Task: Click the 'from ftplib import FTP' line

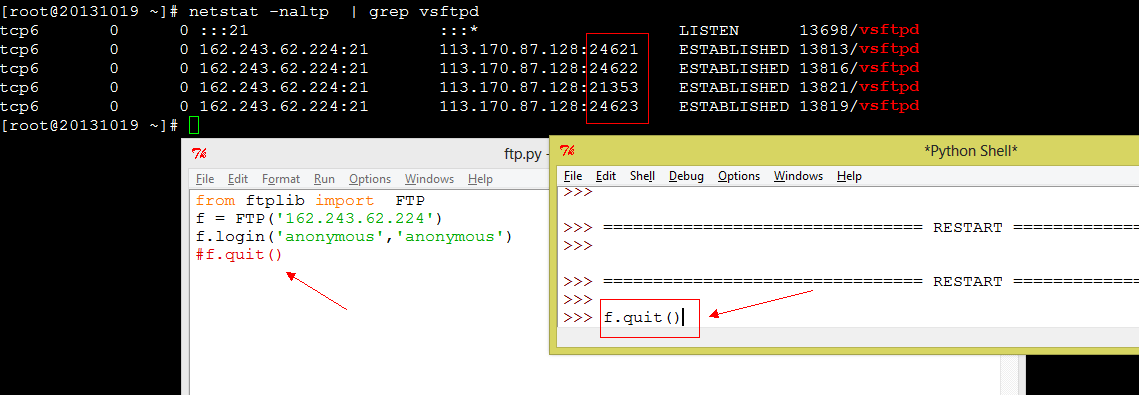Action: click(x=310, y=200)
